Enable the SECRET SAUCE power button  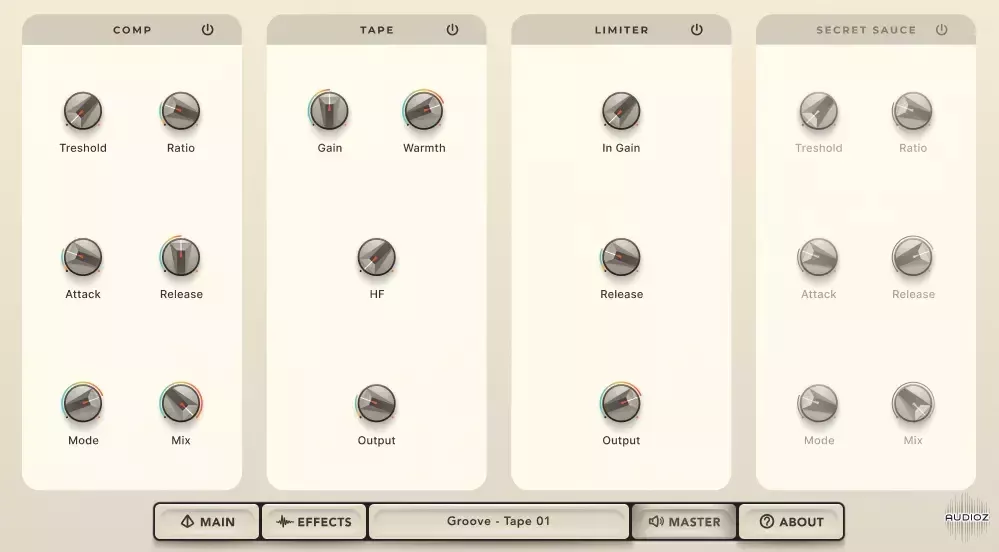point(942,29)
